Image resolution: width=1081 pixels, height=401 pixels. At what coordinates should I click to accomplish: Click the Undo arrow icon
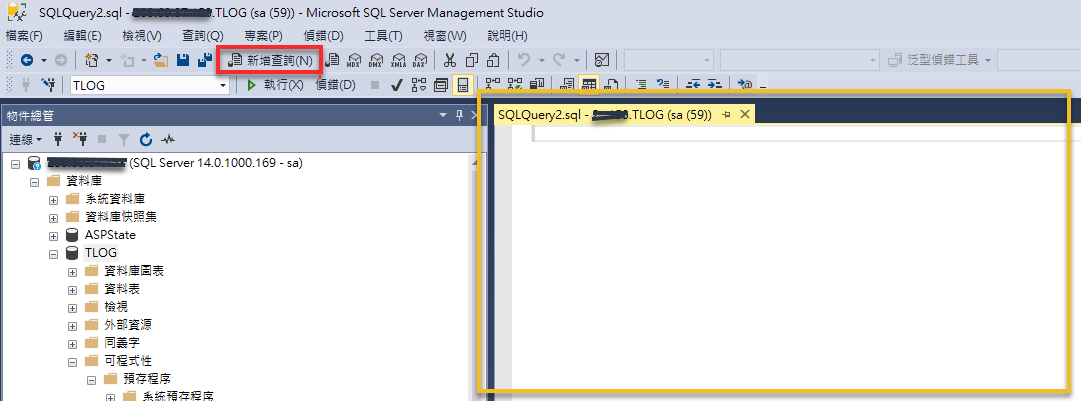pos(524,61)
